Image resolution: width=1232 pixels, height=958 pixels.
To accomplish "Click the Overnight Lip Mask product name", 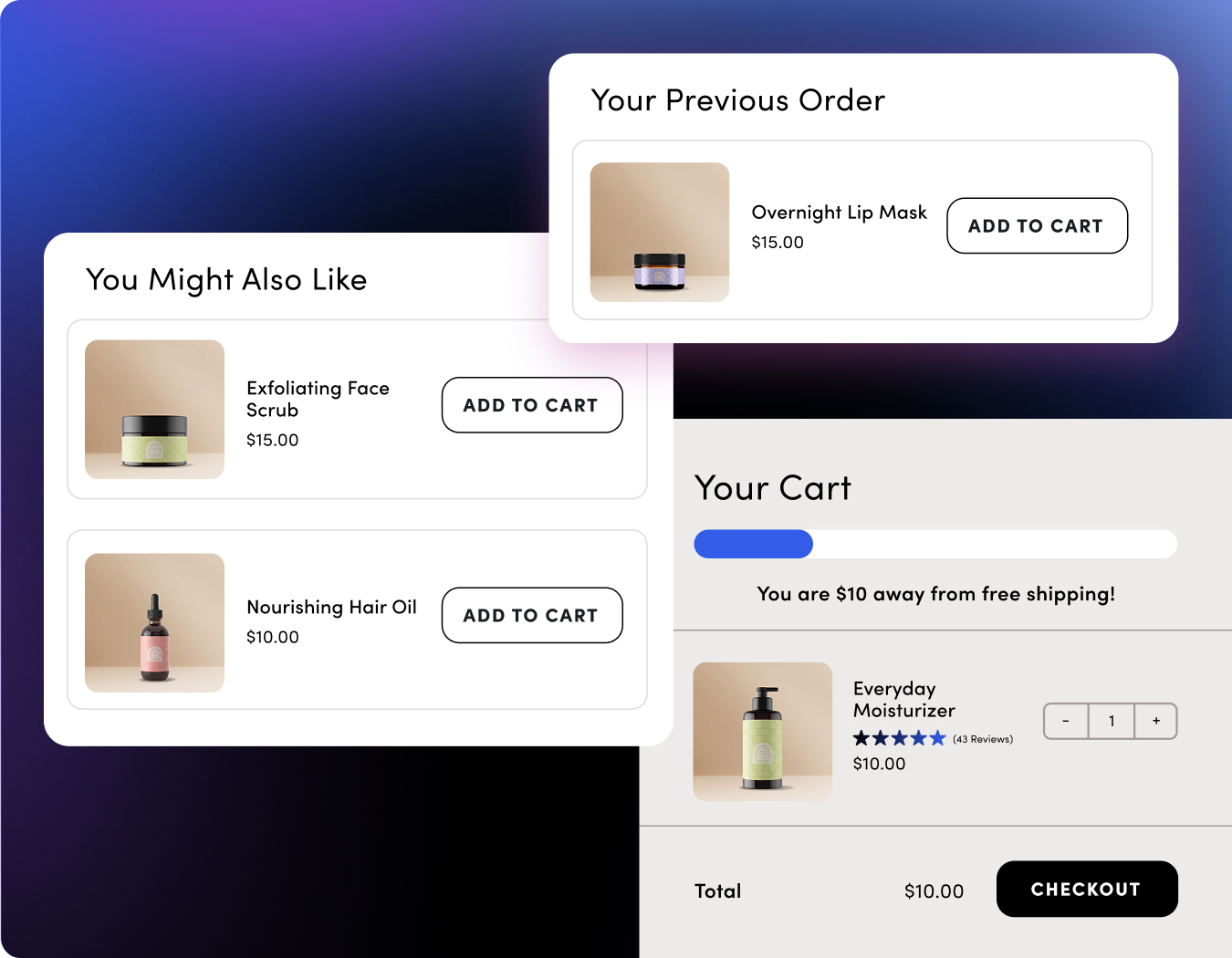I will [x=839, y=213].
